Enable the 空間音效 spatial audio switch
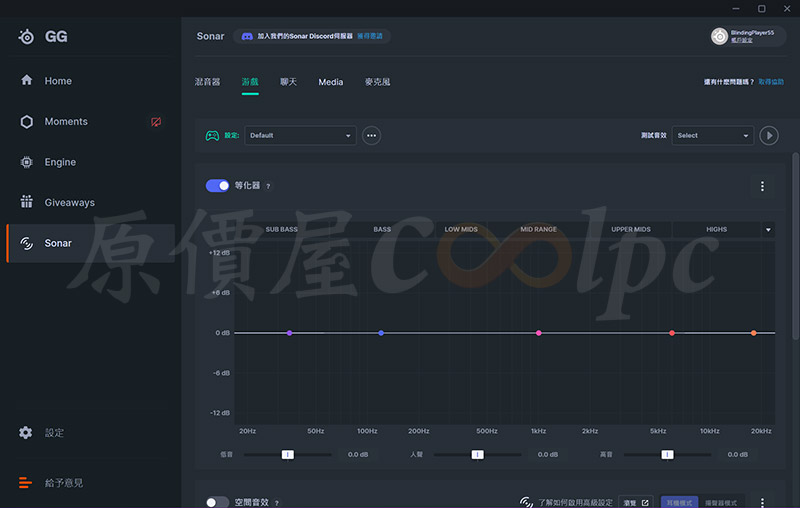Image resolution: width=800 pixels, height=508 pixels. click(x=217, y=502)
